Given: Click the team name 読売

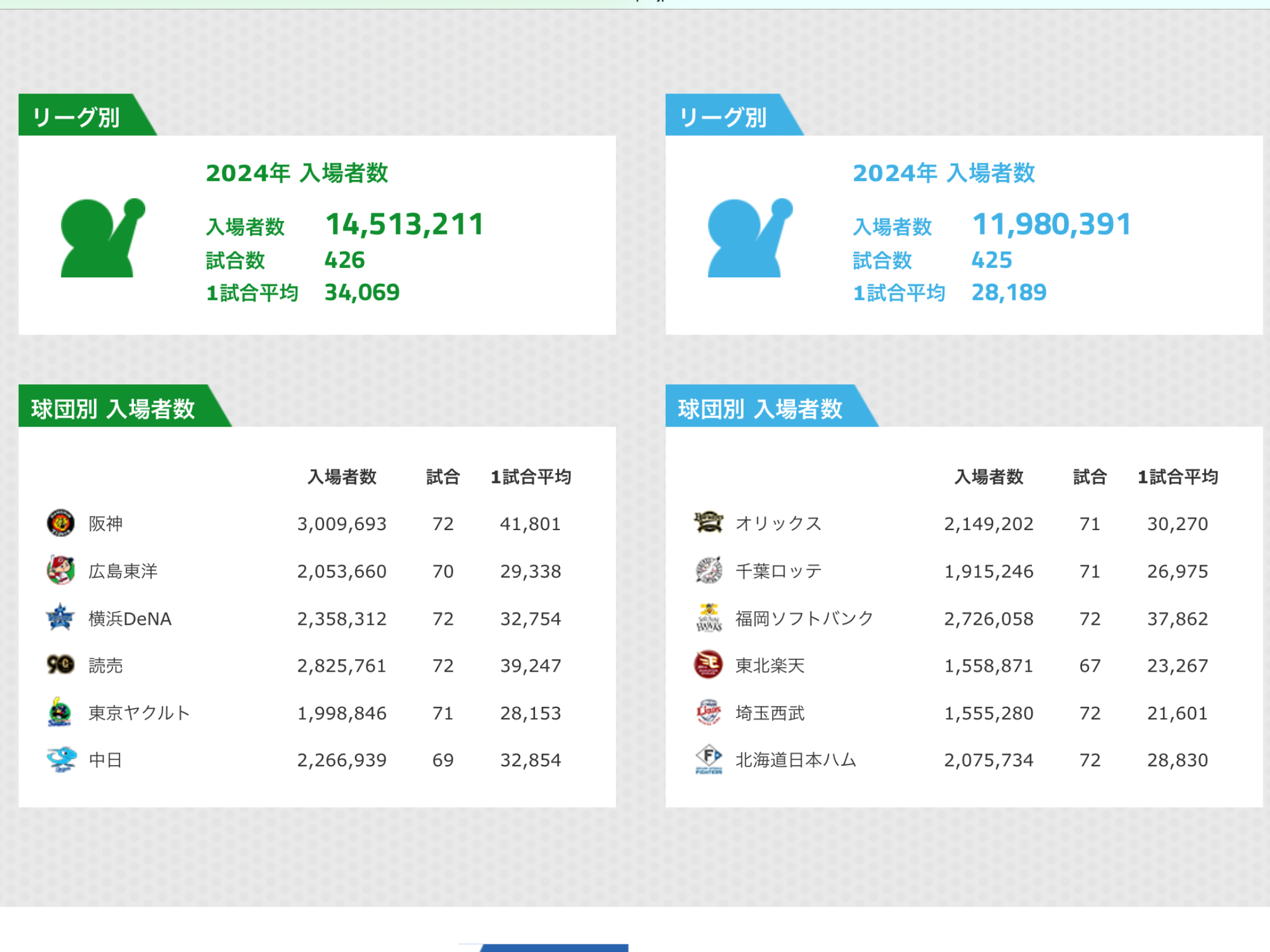Looking at the screenshot, I should point(106,666).
